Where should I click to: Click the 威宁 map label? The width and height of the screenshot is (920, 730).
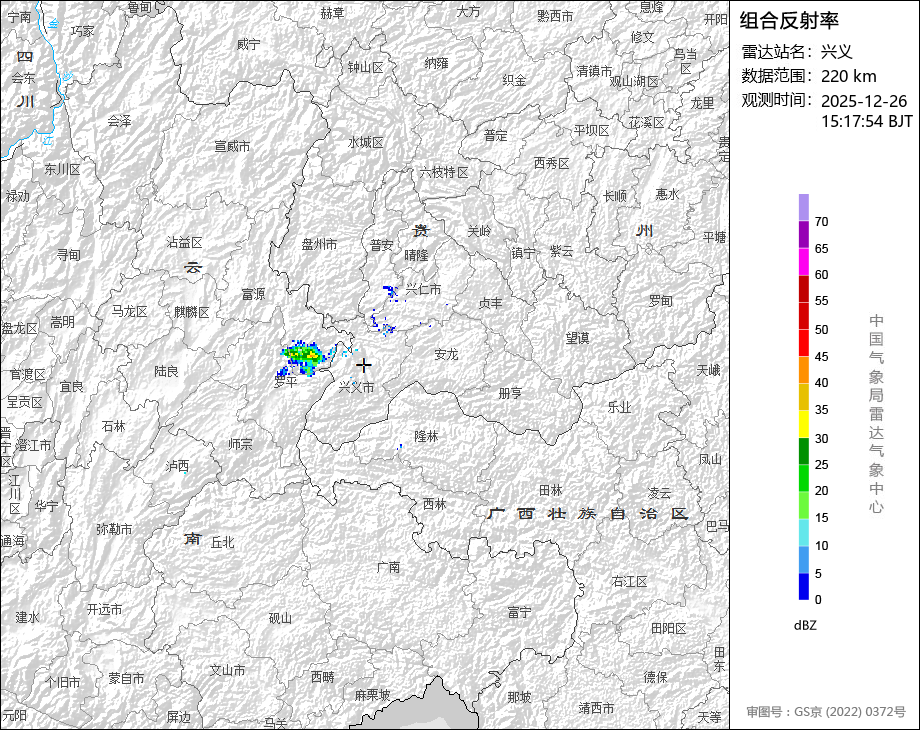[x=248, y=44]
